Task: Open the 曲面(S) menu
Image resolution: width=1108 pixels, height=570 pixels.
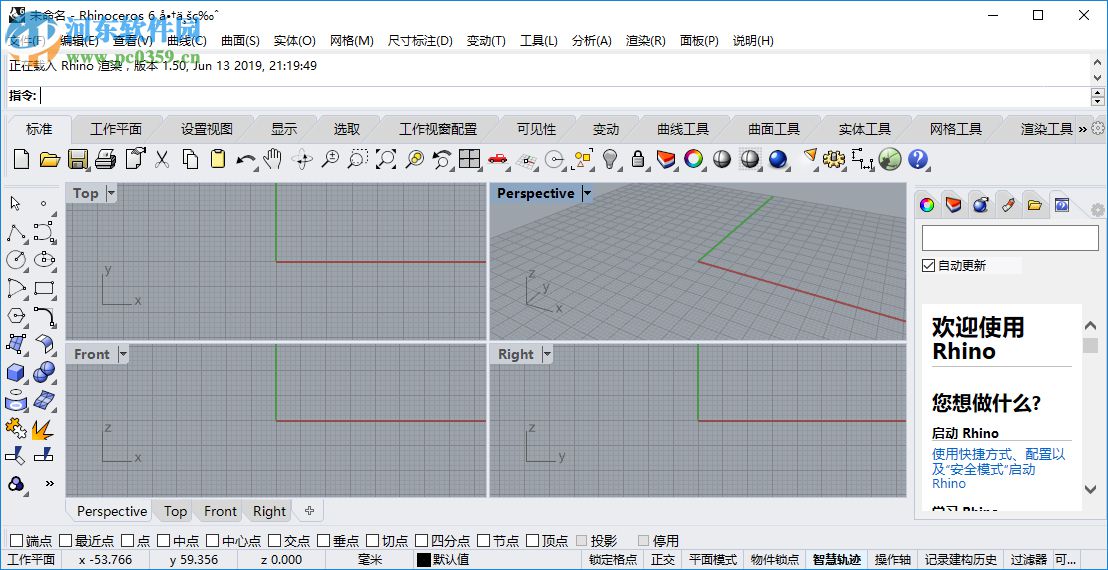Action: click(x=240, y=41)
